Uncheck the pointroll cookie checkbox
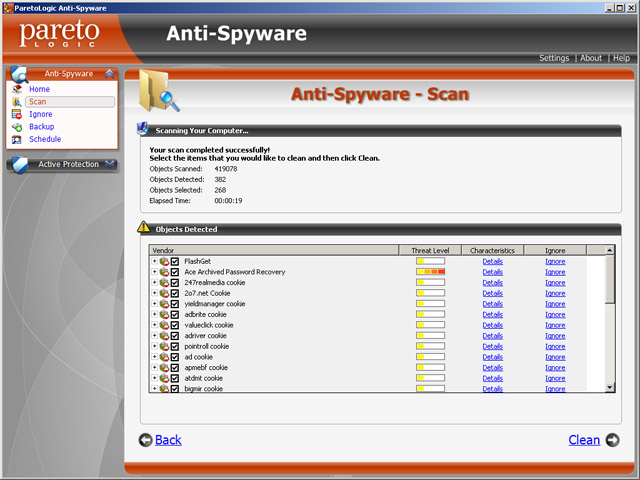This screenshot has height=480, width=640. (x=175, y=346)
